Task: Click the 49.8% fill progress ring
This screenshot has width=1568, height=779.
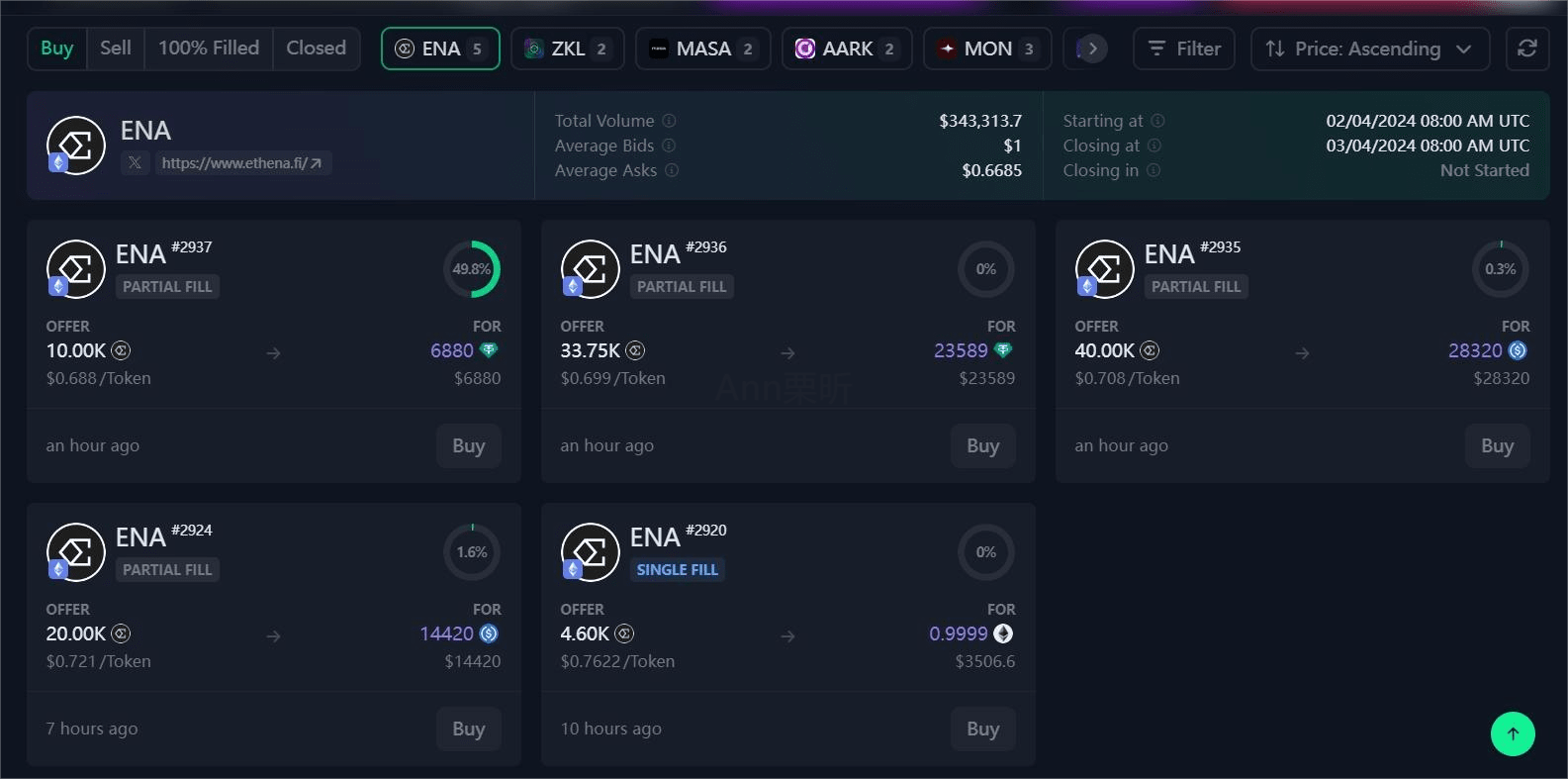Action: point(471,269)
